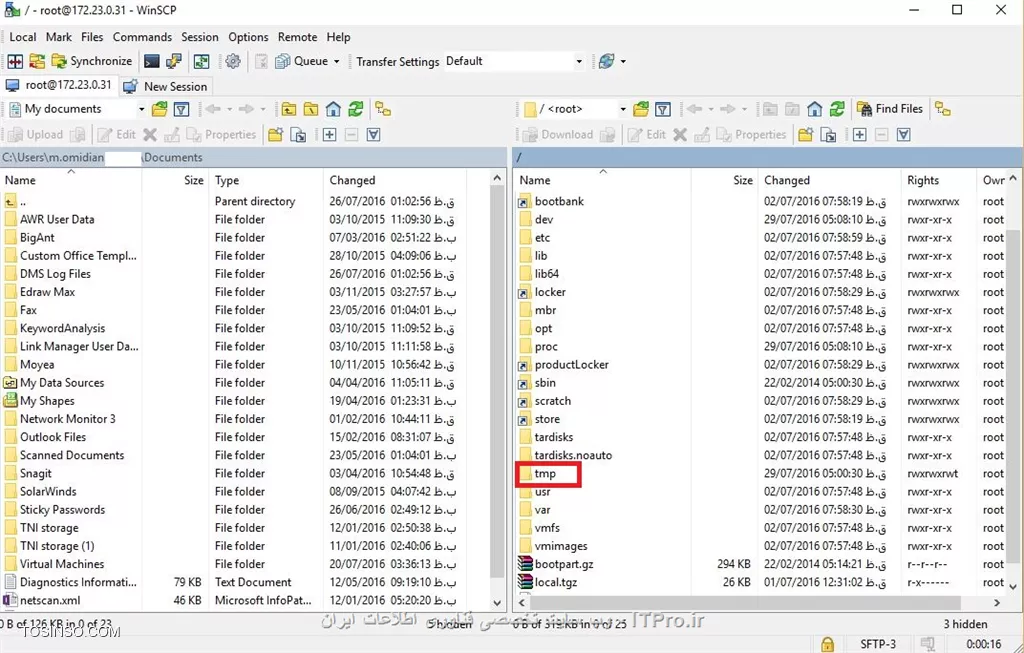This screenshot has width=1024, height=653.
Task: Open the terminal console icon
Action: point(152,61)
